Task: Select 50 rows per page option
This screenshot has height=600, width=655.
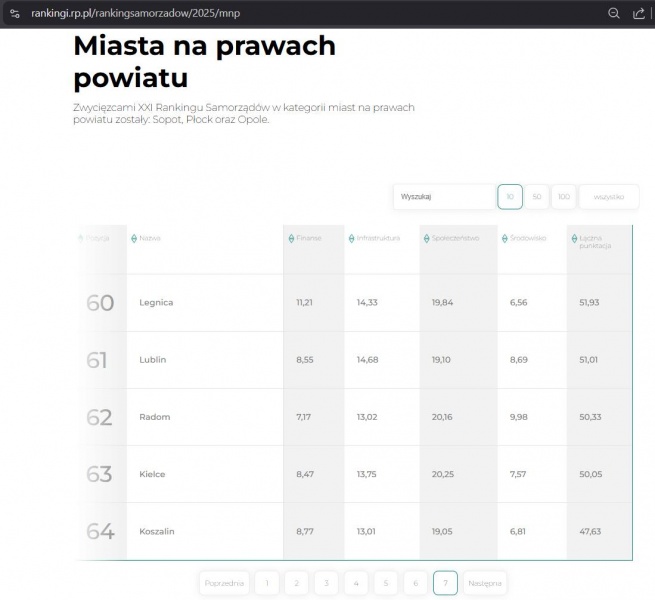Action: 537,197
